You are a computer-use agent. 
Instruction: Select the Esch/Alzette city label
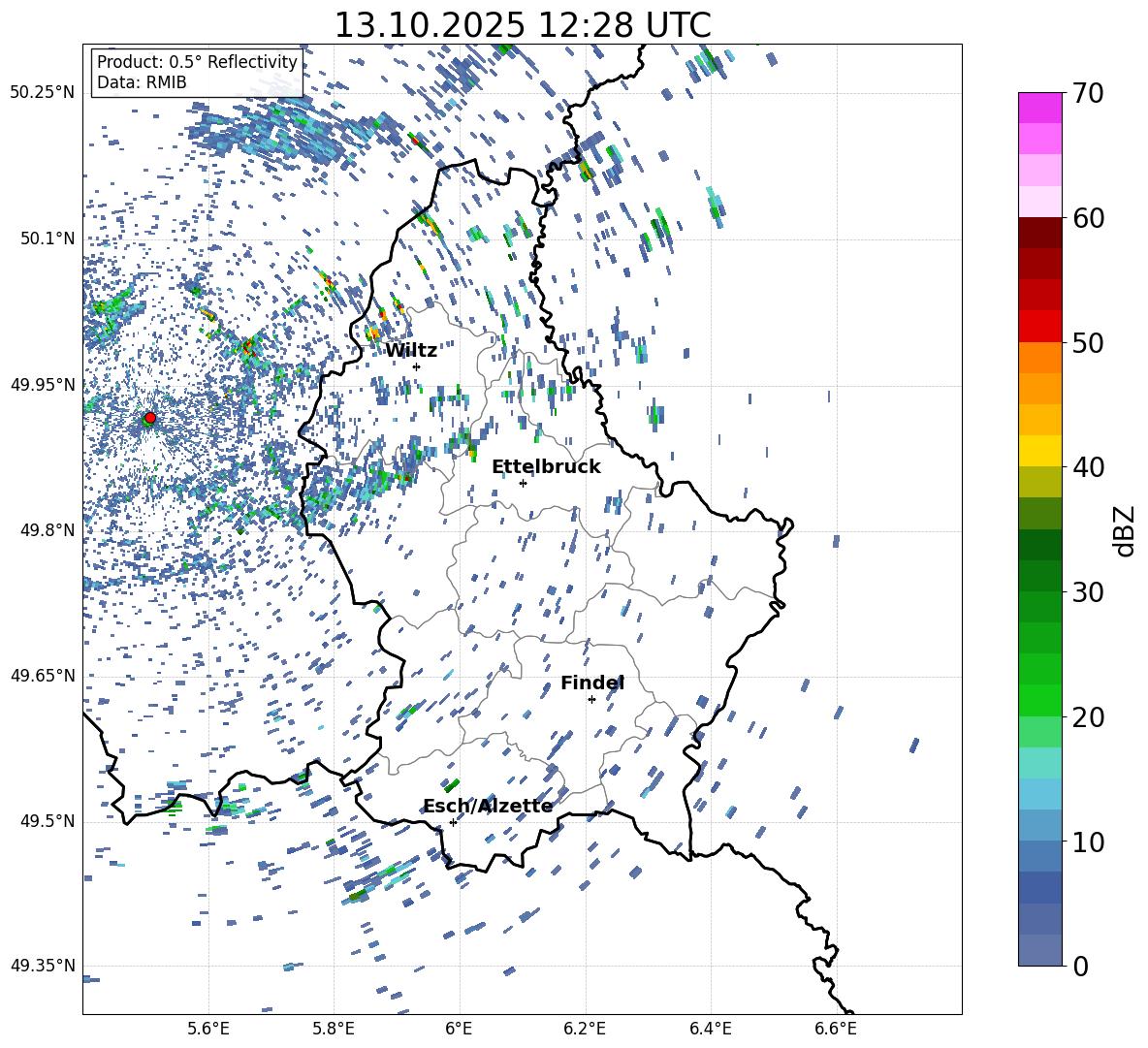488,807
